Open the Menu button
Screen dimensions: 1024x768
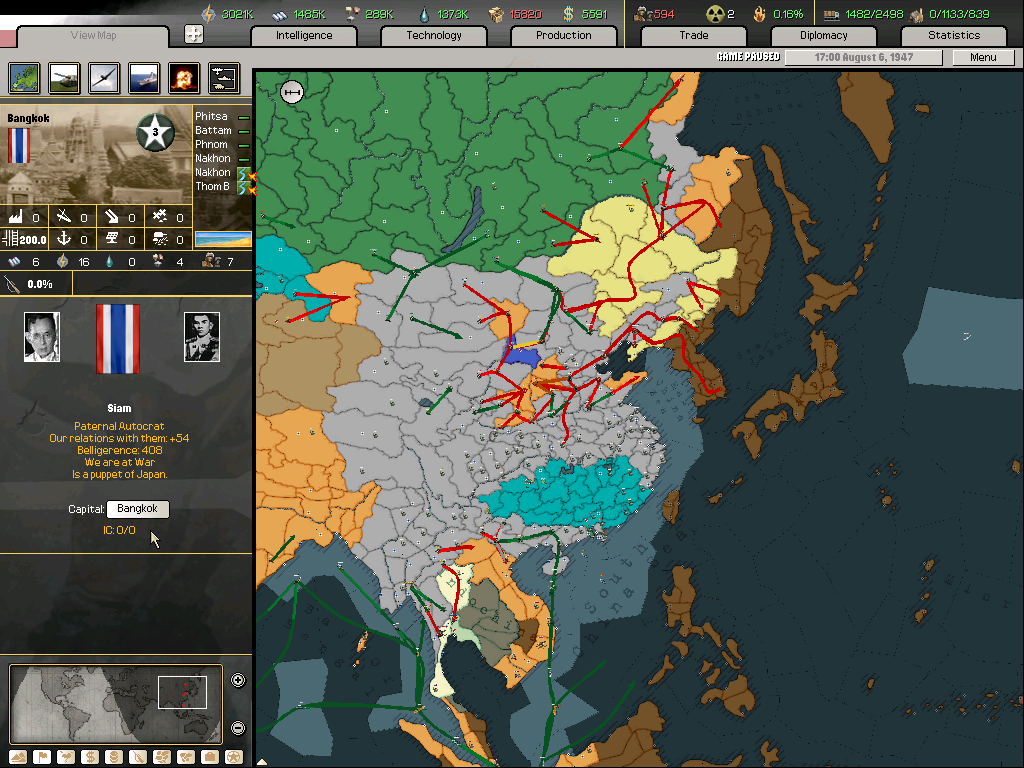click(983, 57)
